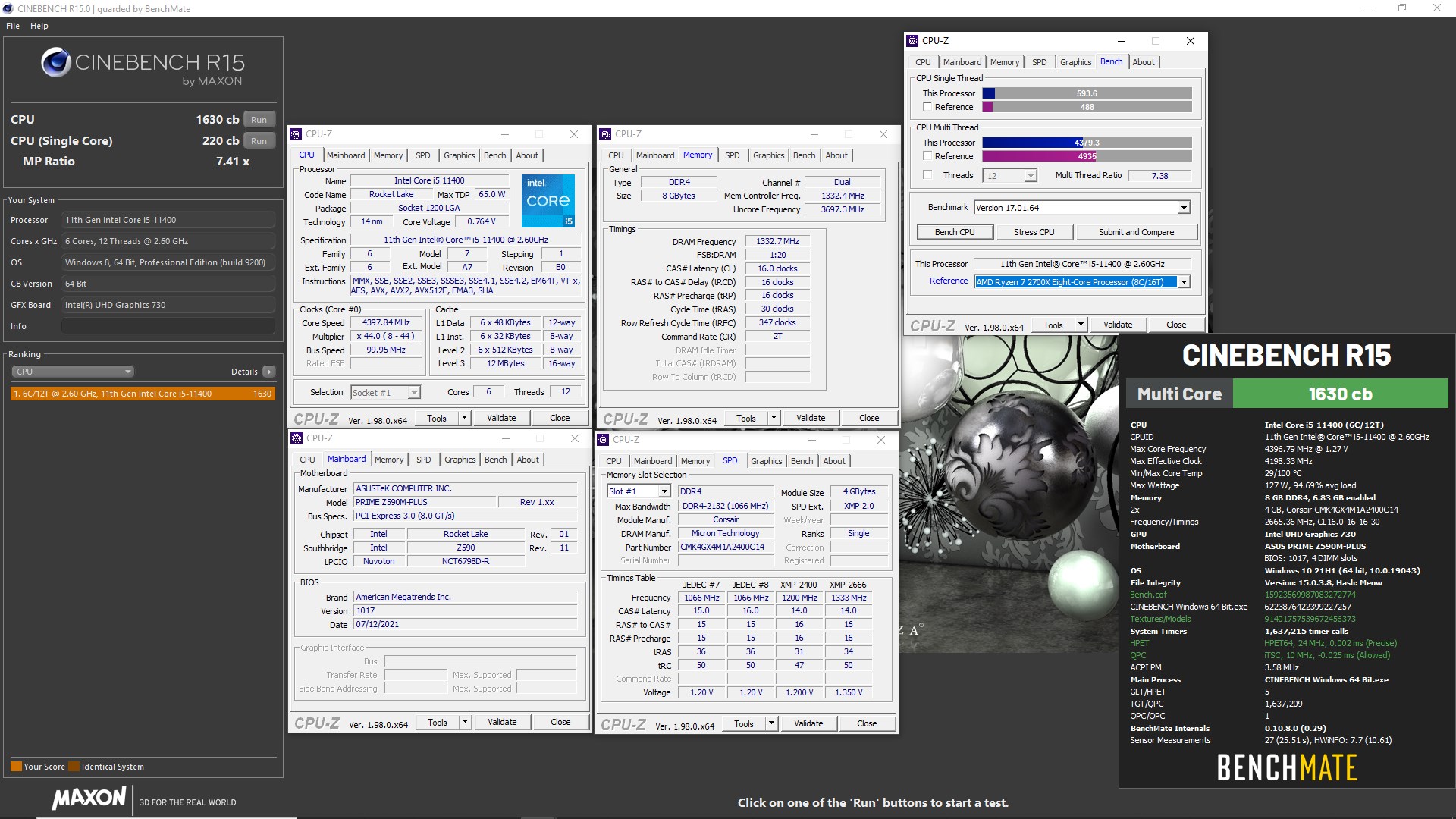1456x819 pixels.
Task: Click the Info field in Your System
Action: (x=168, y=326)
